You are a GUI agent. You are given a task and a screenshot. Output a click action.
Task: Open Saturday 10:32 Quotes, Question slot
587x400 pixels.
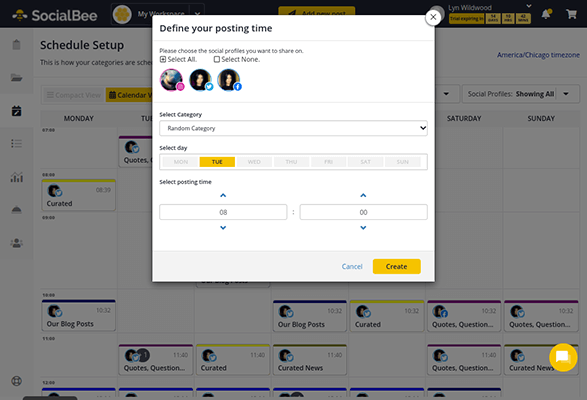click(464, 316)
